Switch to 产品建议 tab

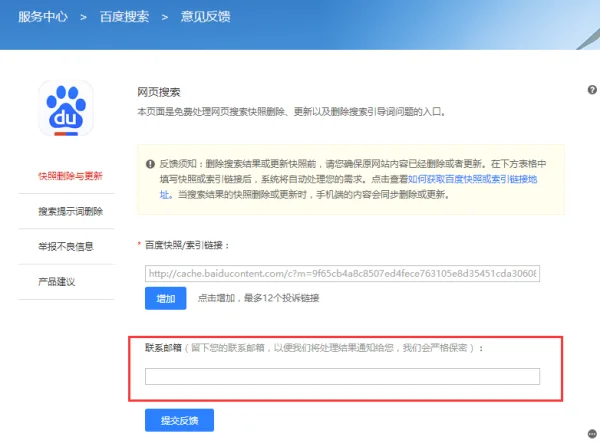tap(57, 282)
